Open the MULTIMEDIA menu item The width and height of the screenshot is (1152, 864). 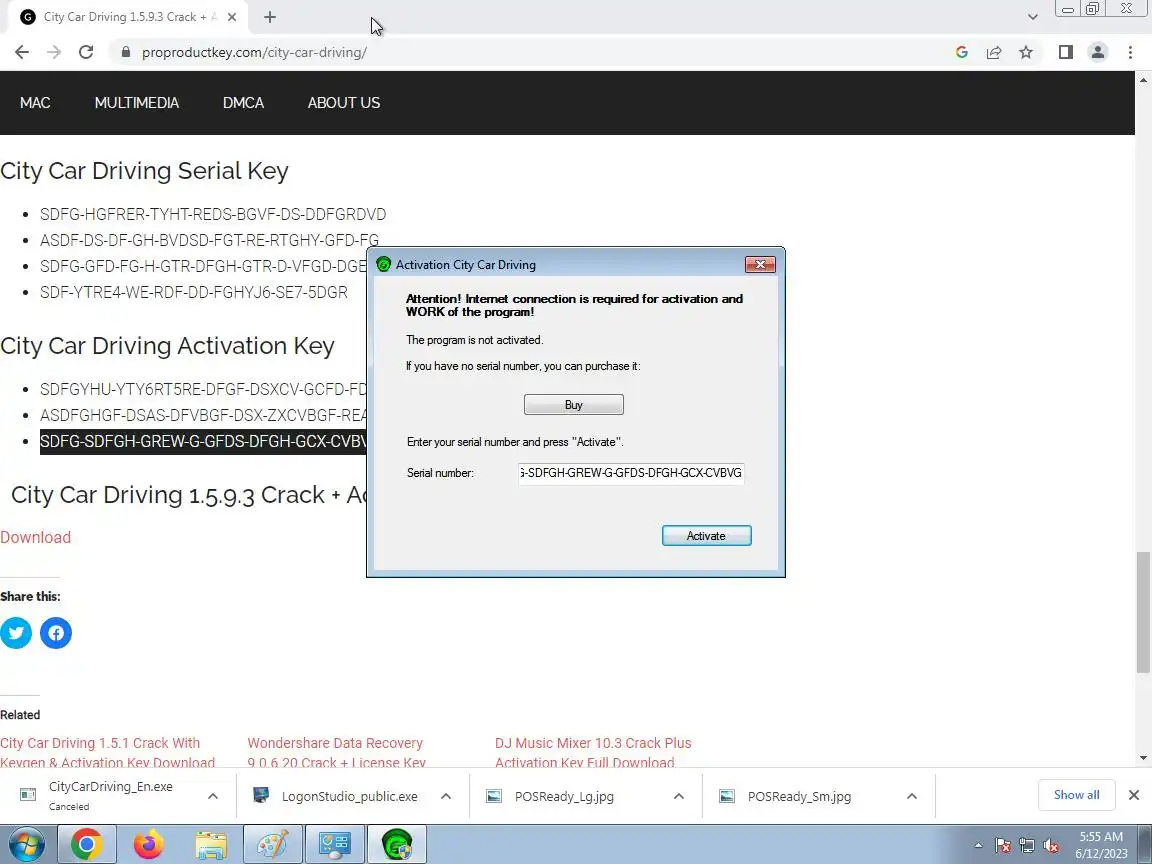(x=137, y=103)
